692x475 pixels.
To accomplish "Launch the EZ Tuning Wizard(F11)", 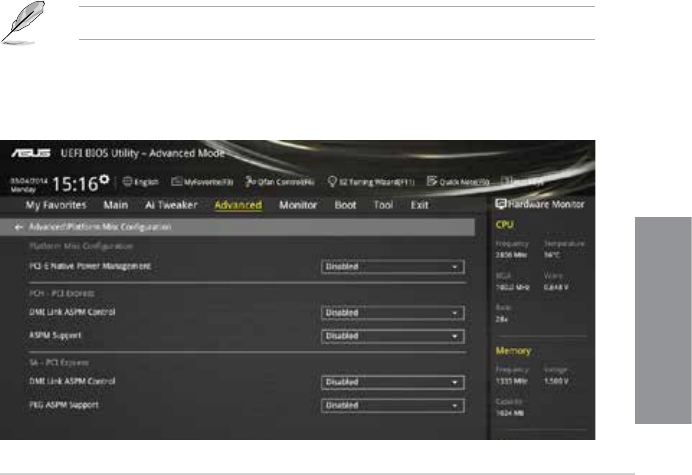I will (x=371, y=182).
